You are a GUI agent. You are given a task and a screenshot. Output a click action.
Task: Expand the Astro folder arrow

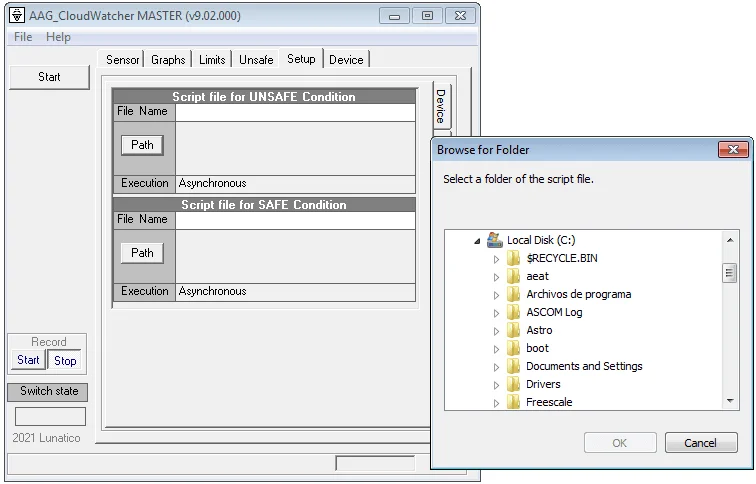tap(496, 331)
